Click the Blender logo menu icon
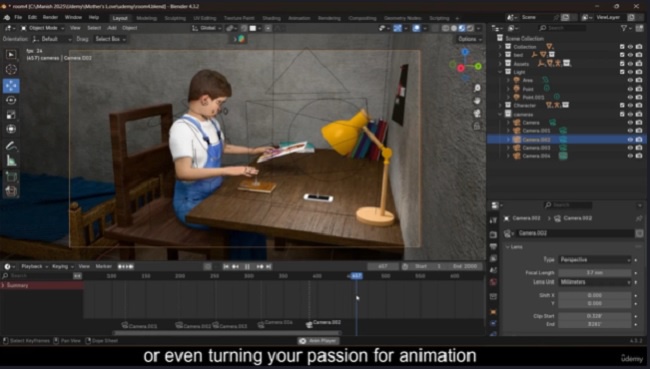 [x=7, y=17]
